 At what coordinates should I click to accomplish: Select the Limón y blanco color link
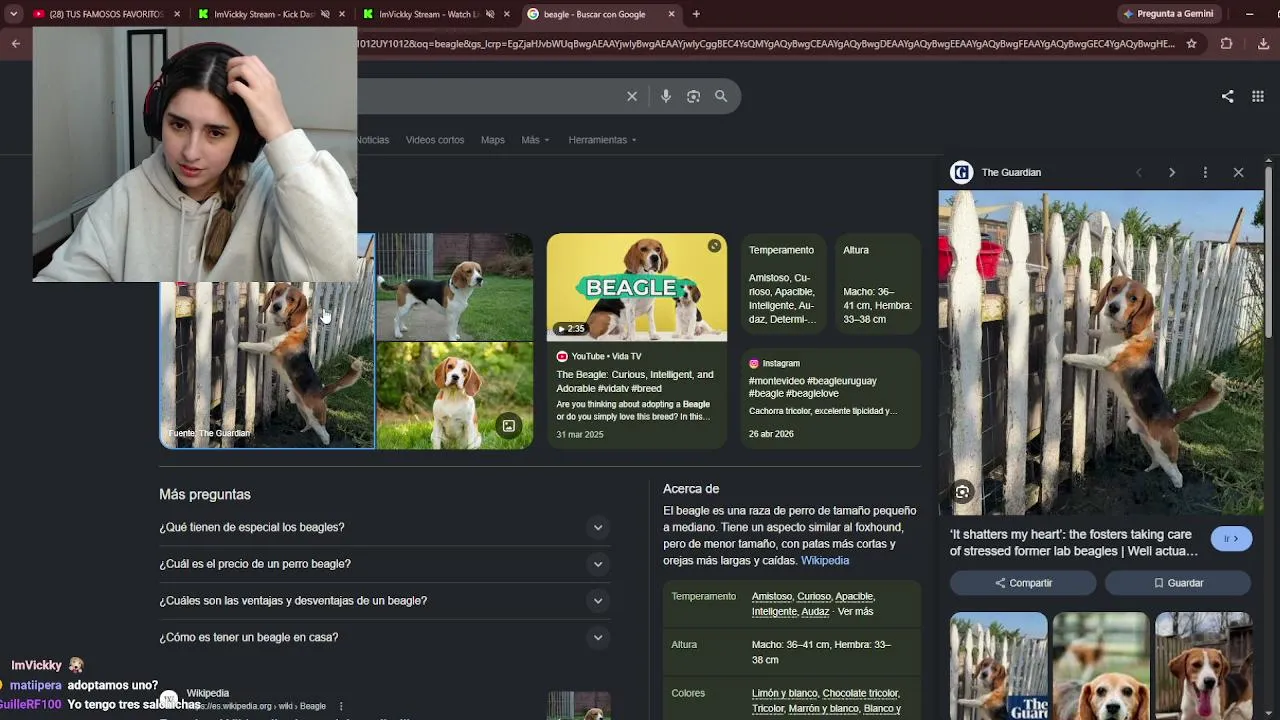[x=785, y=693]
